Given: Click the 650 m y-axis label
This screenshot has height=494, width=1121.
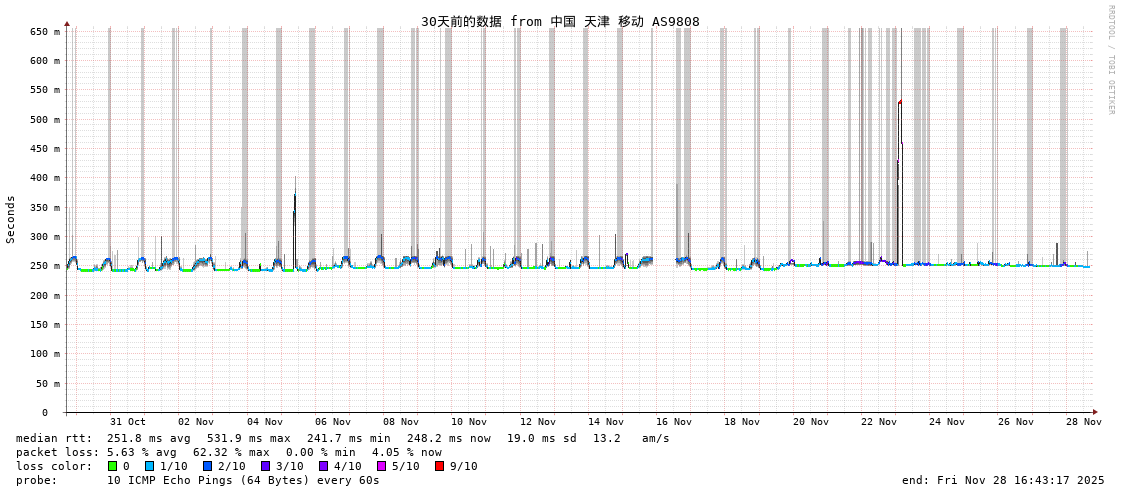Looking at the screenshot, I should pyautogui.click(x=44, y=32).
